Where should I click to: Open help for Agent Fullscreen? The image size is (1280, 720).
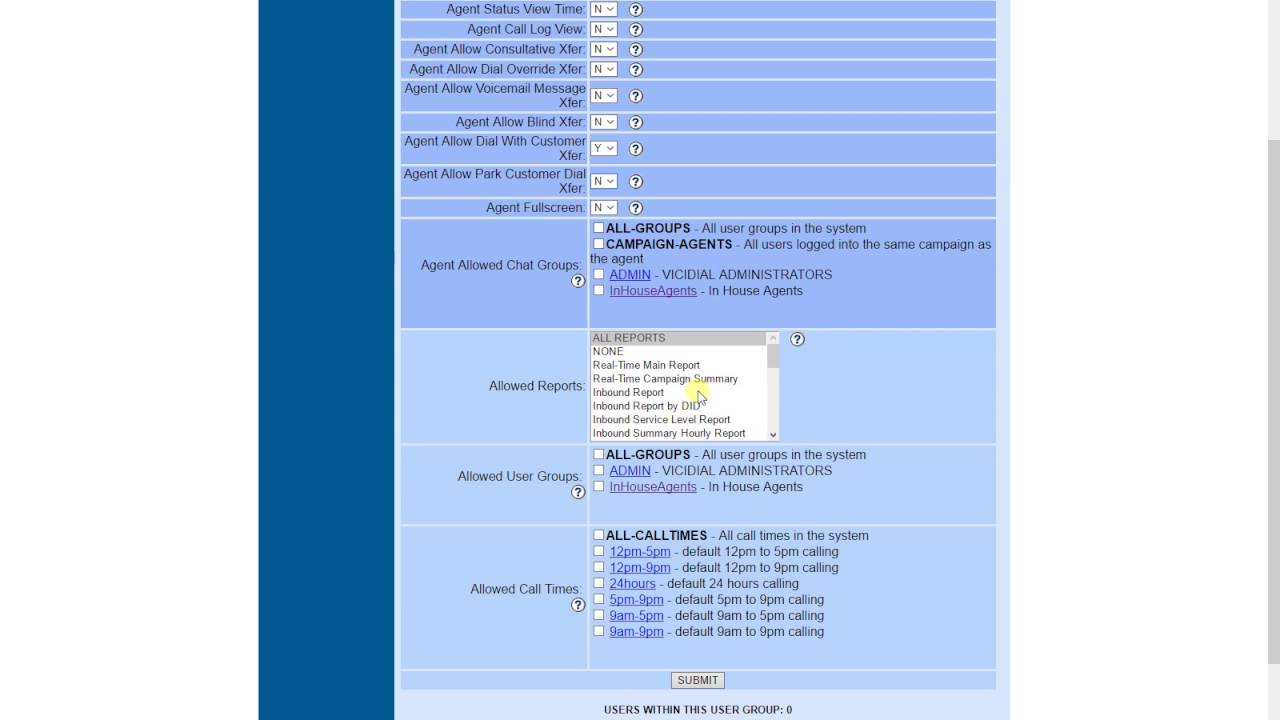[x=636, y=208]
